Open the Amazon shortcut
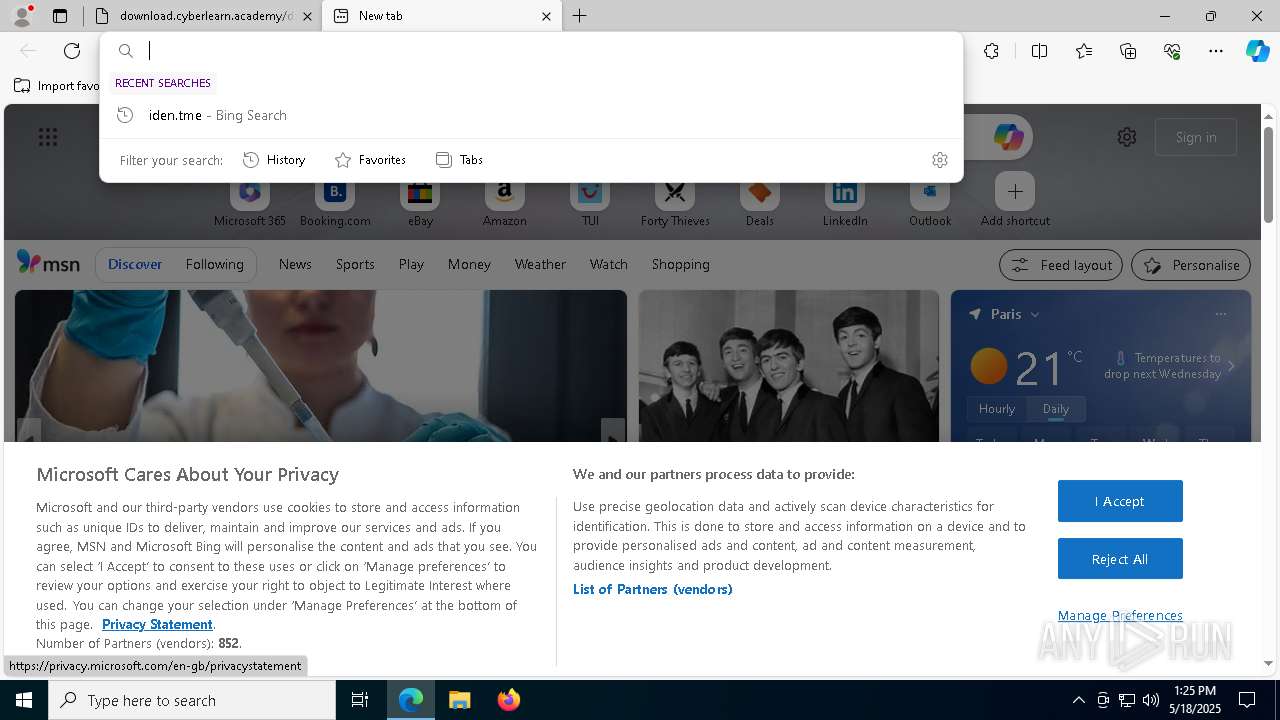The height and width of the screenshot is (720, 1280). coord(504,203)
